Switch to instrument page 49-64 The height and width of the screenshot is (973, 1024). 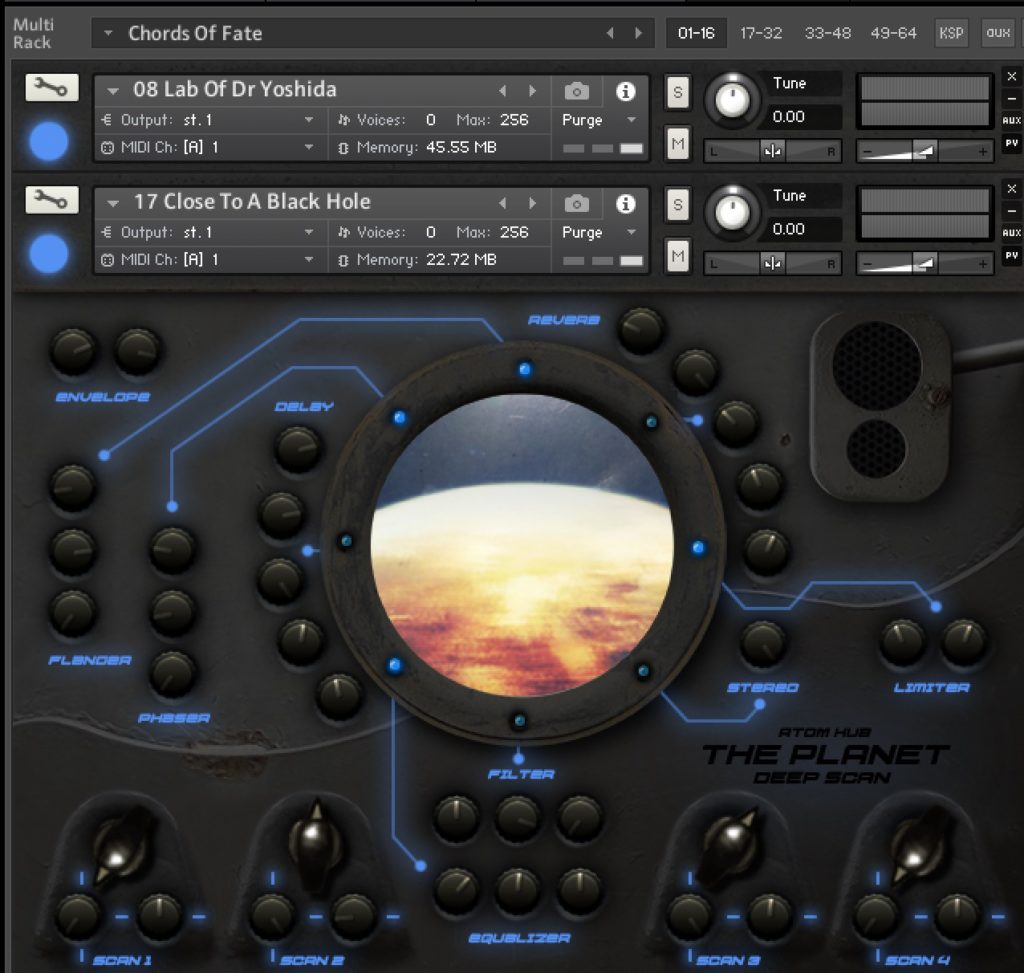point(893,33)
